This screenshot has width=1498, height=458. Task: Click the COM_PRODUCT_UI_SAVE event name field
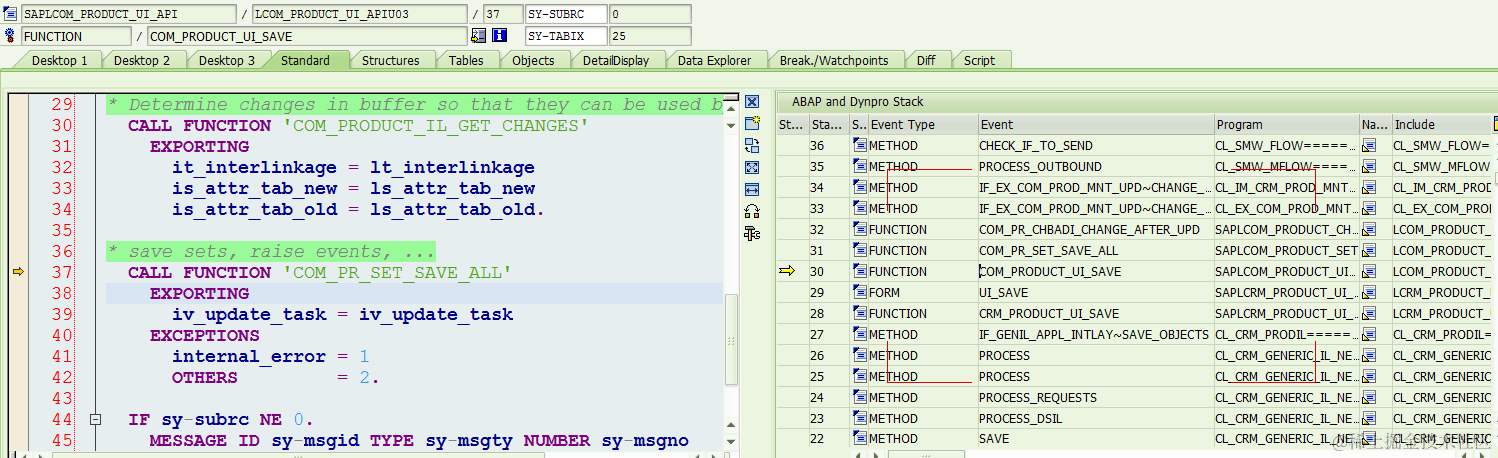307,36
